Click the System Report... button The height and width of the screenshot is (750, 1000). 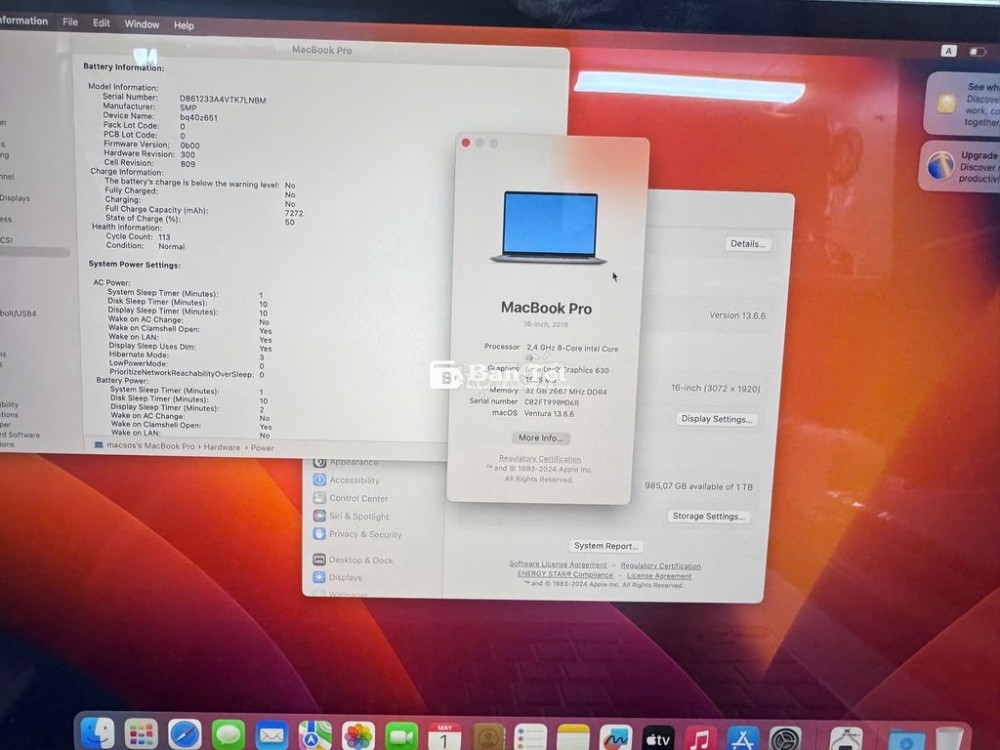606,546
